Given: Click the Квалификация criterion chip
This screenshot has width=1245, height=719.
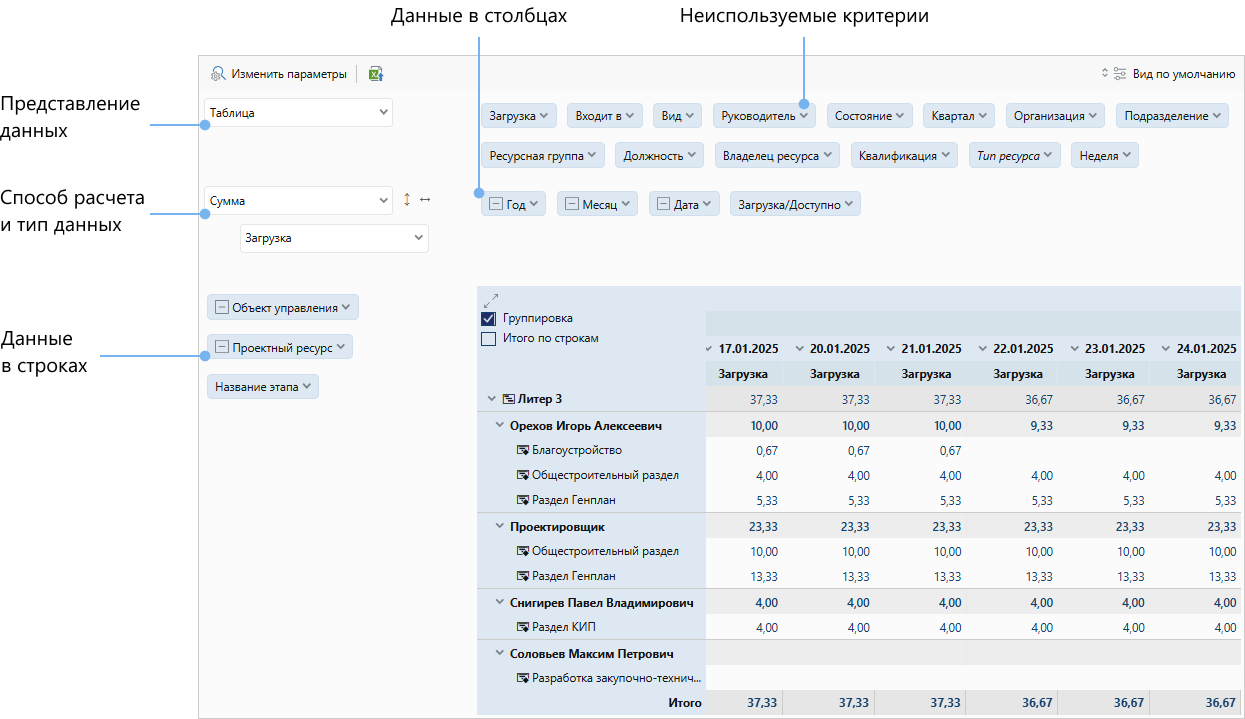Looking at the screenshot, I should [x=904, y=155].
